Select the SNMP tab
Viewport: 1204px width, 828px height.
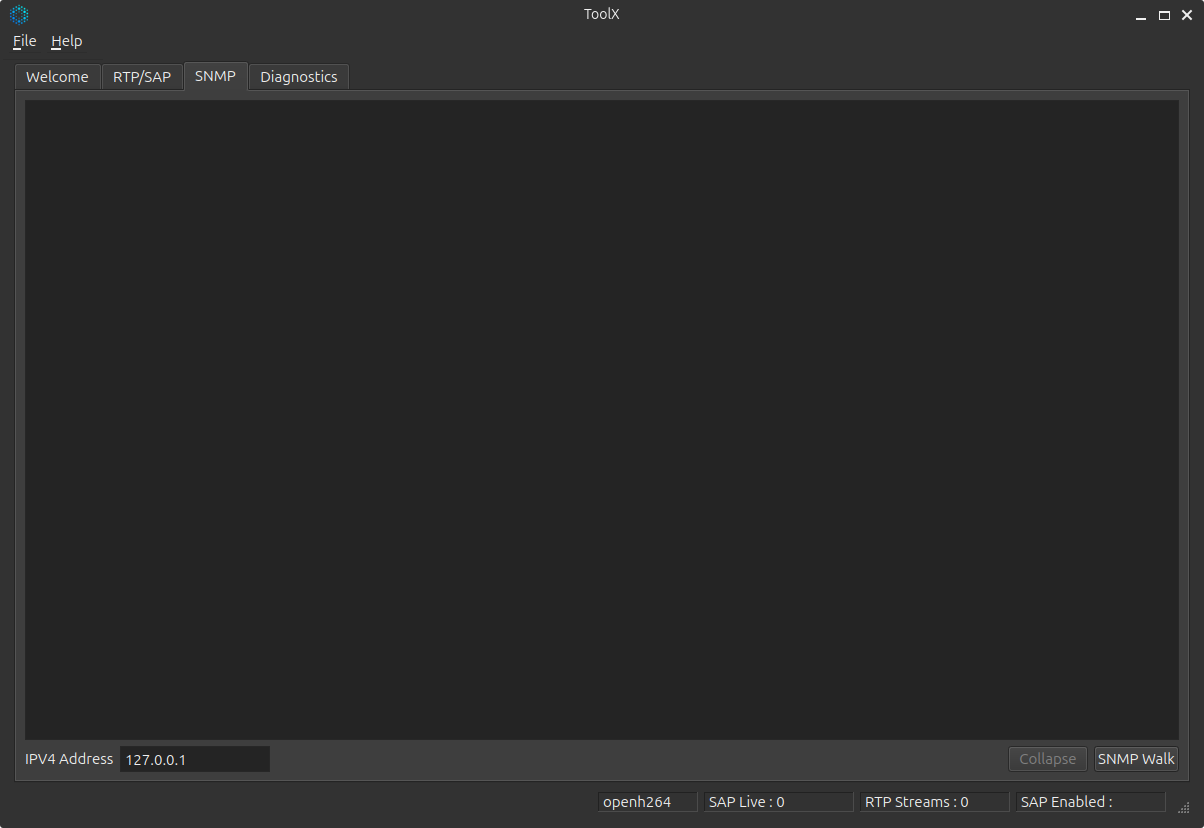(215, 76)
